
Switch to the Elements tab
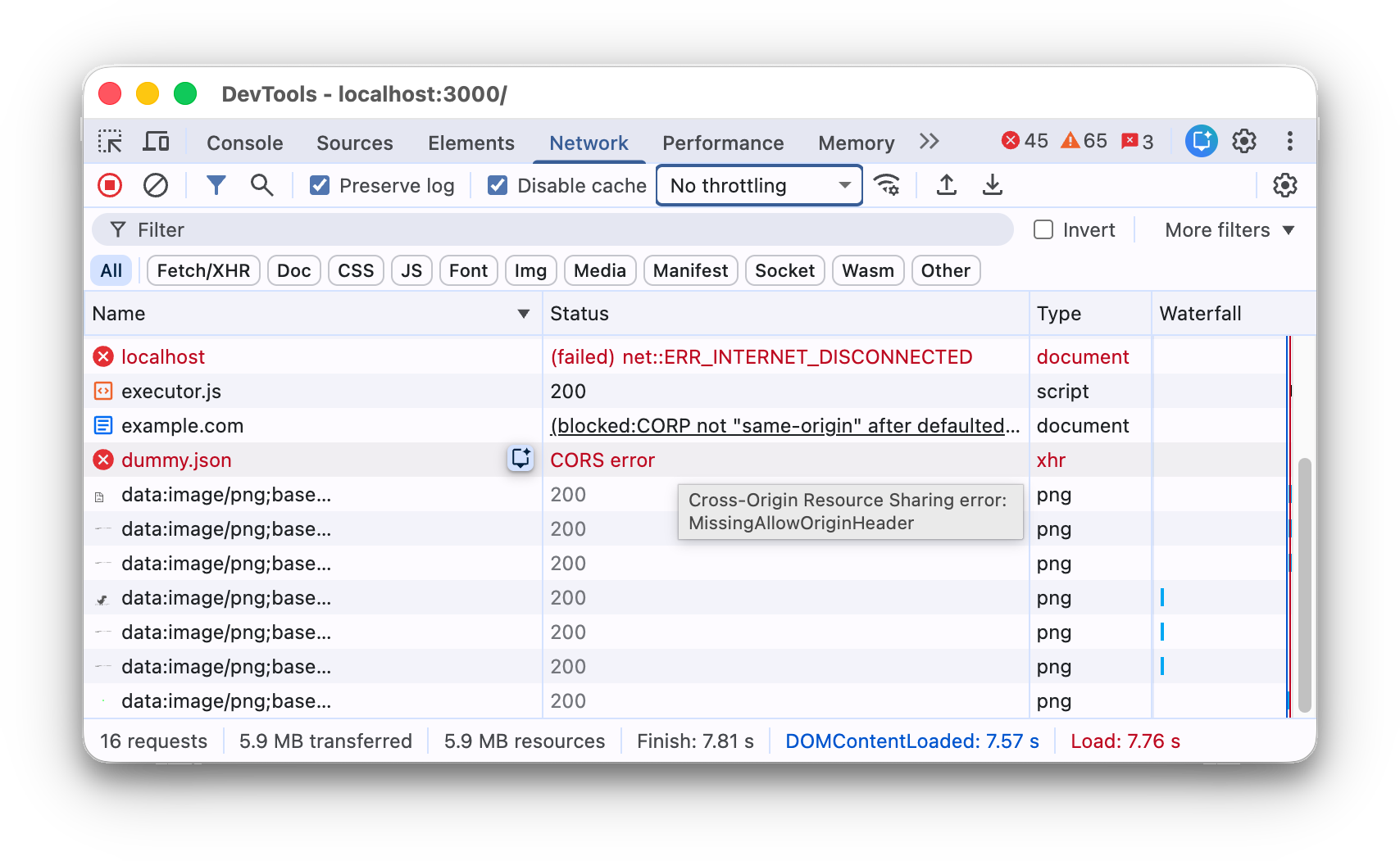471,143
